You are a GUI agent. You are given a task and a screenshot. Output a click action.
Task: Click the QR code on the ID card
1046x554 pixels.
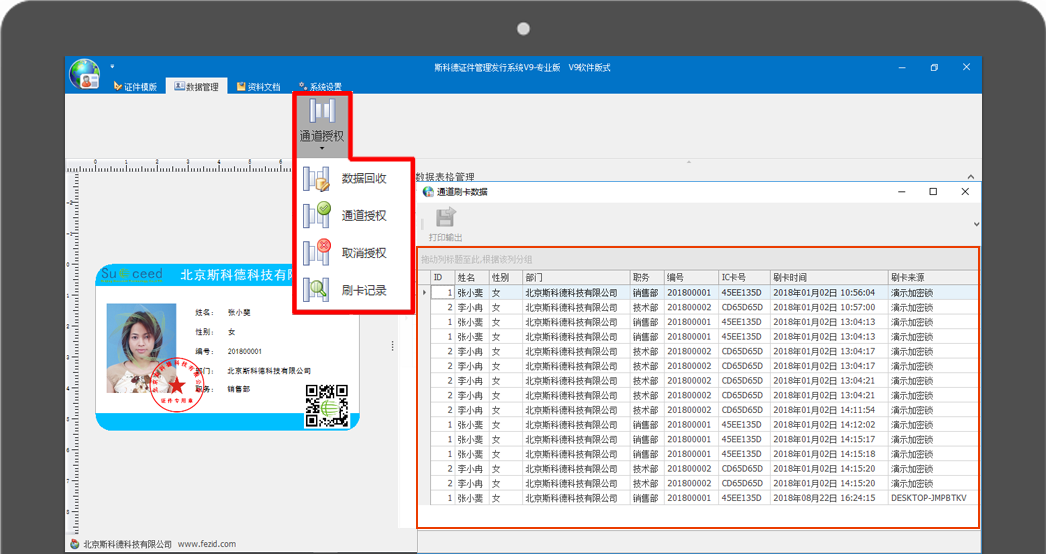click(x=327, y=405)
